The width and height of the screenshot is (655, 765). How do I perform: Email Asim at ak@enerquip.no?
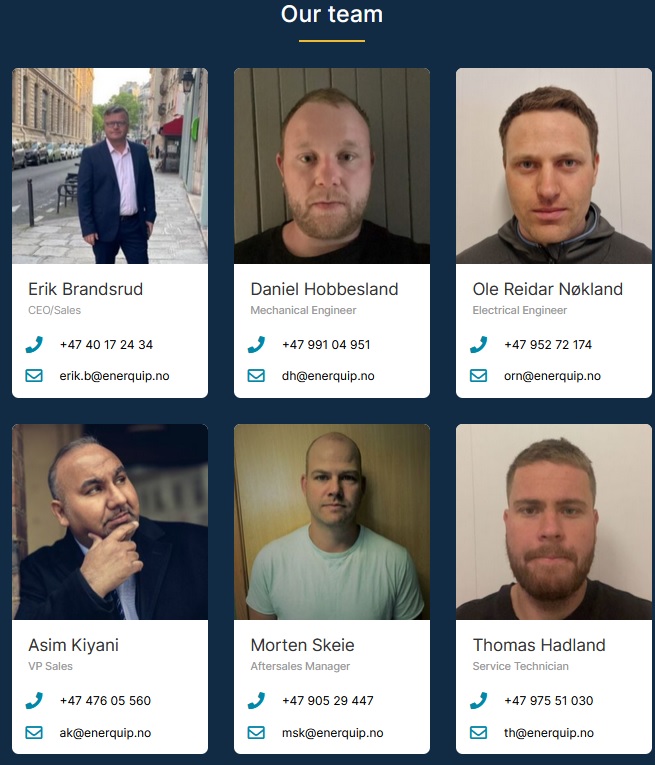pos(105,732)
